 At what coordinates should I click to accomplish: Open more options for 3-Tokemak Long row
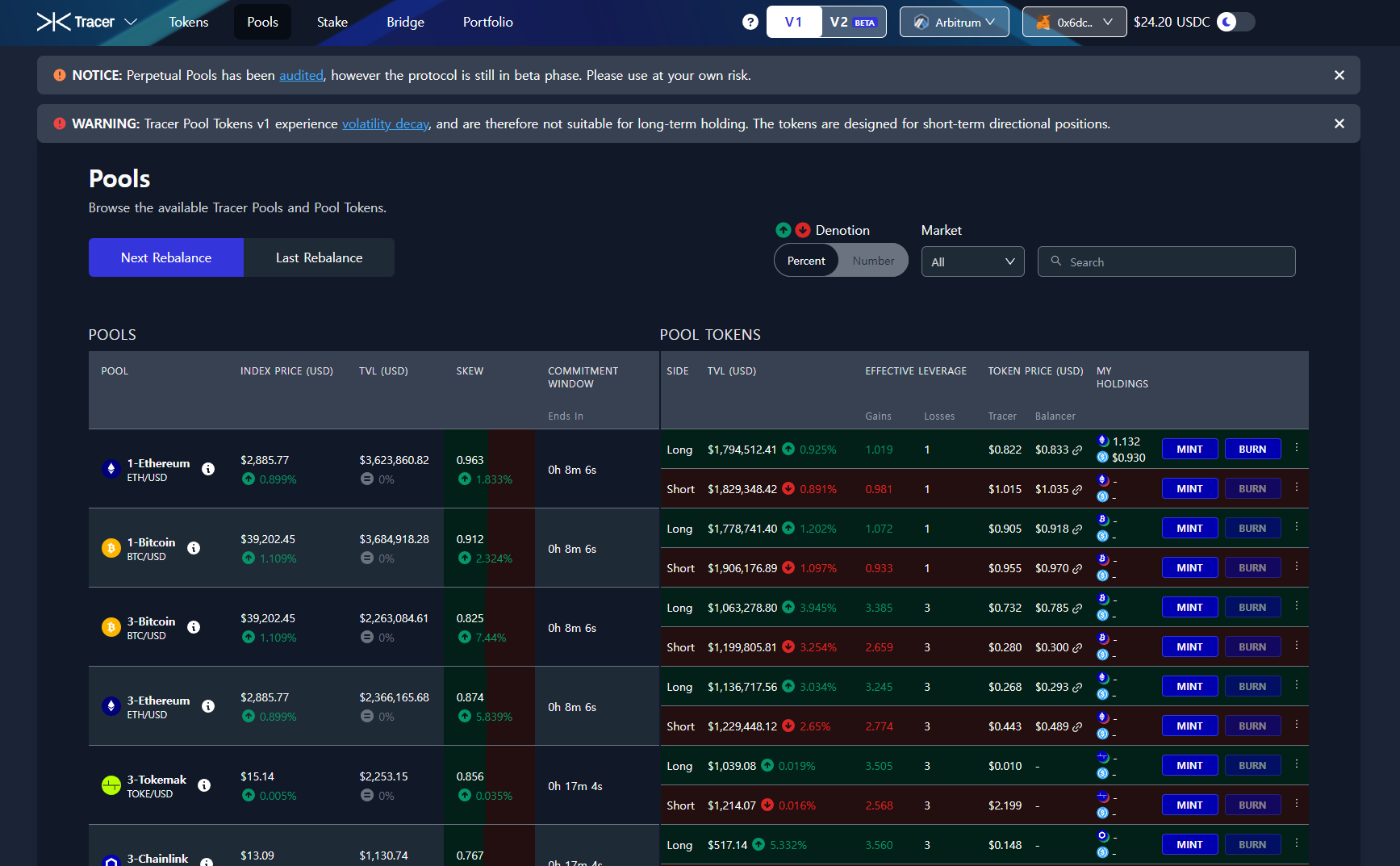[1297, 764]
